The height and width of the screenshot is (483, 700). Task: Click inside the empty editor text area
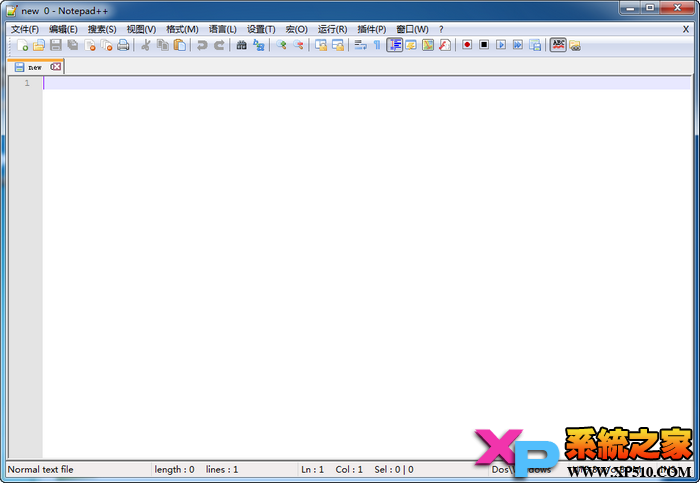pos(367,268)
